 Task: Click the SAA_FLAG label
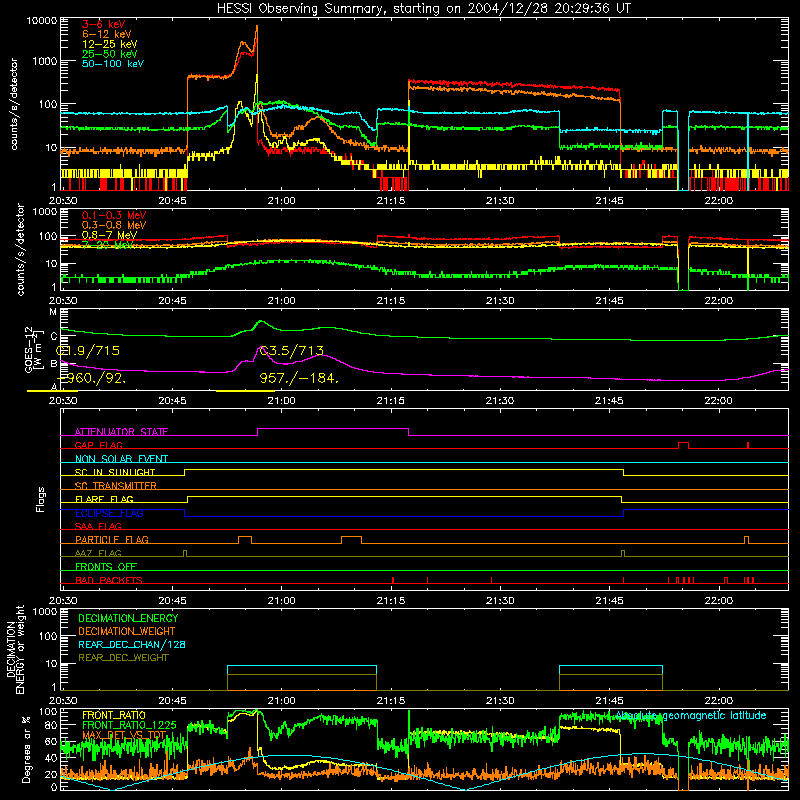[98, 526]
